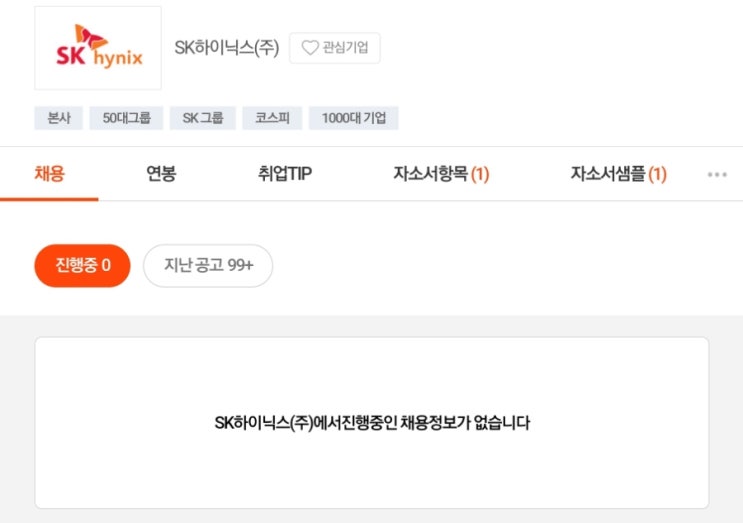Screen dimensions: 743x523
Task: Show 지난 공고 99+ past postings
Action: click(208, 266)
